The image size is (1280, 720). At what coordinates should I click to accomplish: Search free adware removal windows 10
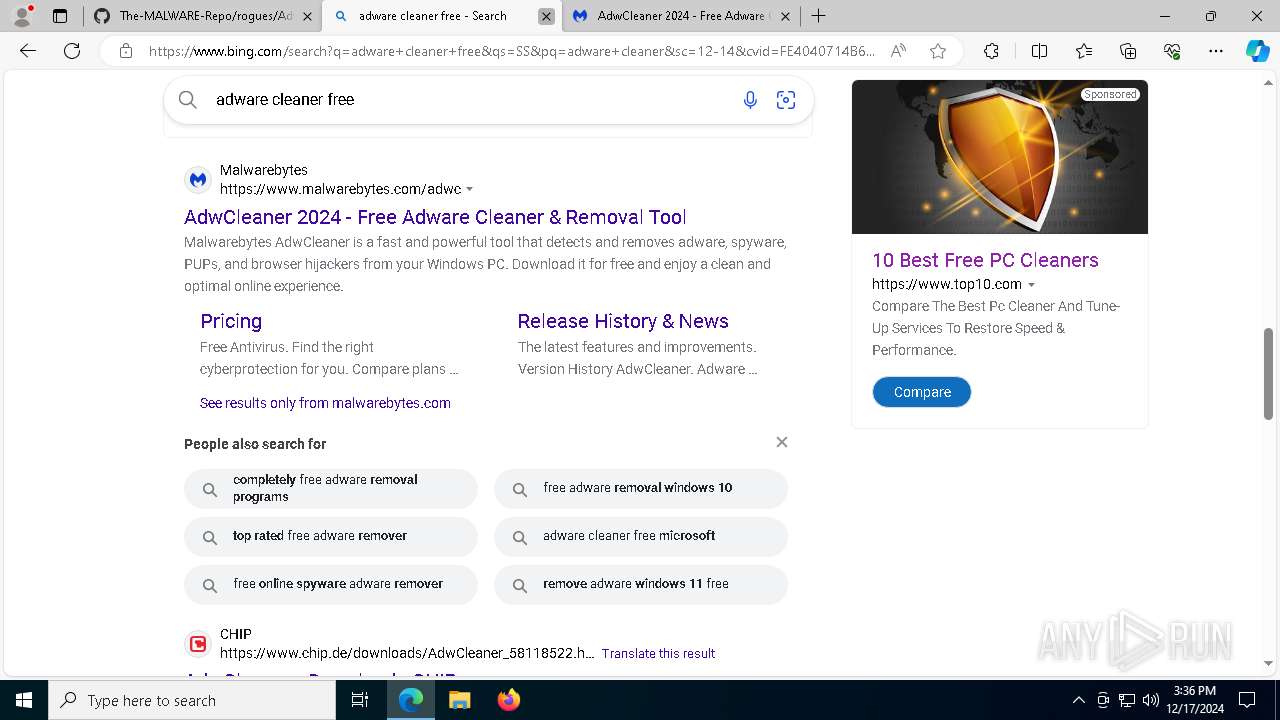click(641, 488)
